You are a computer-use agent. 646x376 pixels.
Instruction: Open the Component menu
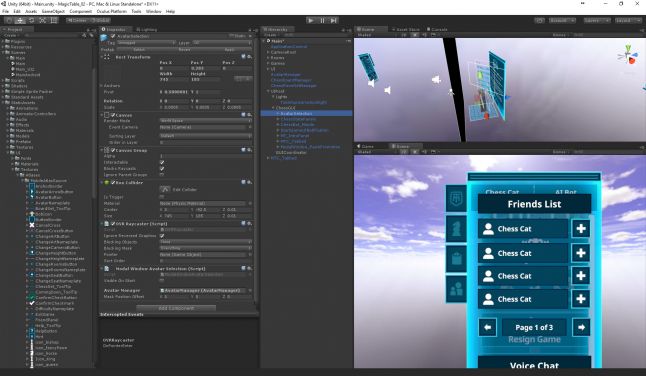[80, 12]
